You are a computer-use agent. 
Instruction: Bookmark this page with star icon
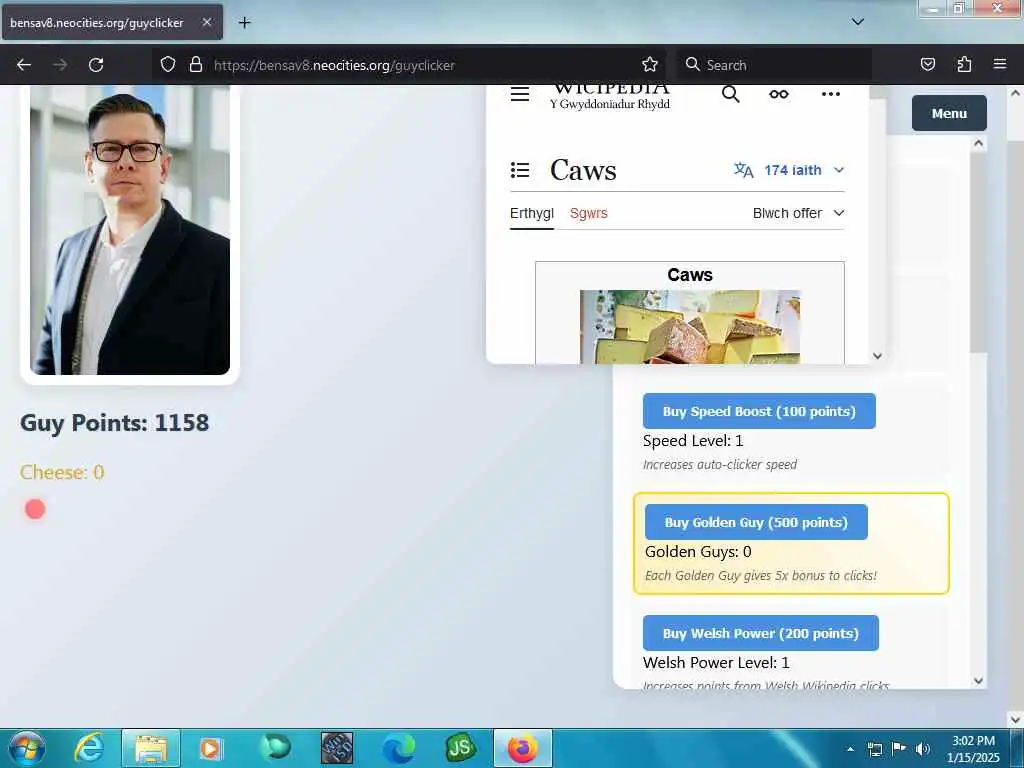tap(649, 65)
